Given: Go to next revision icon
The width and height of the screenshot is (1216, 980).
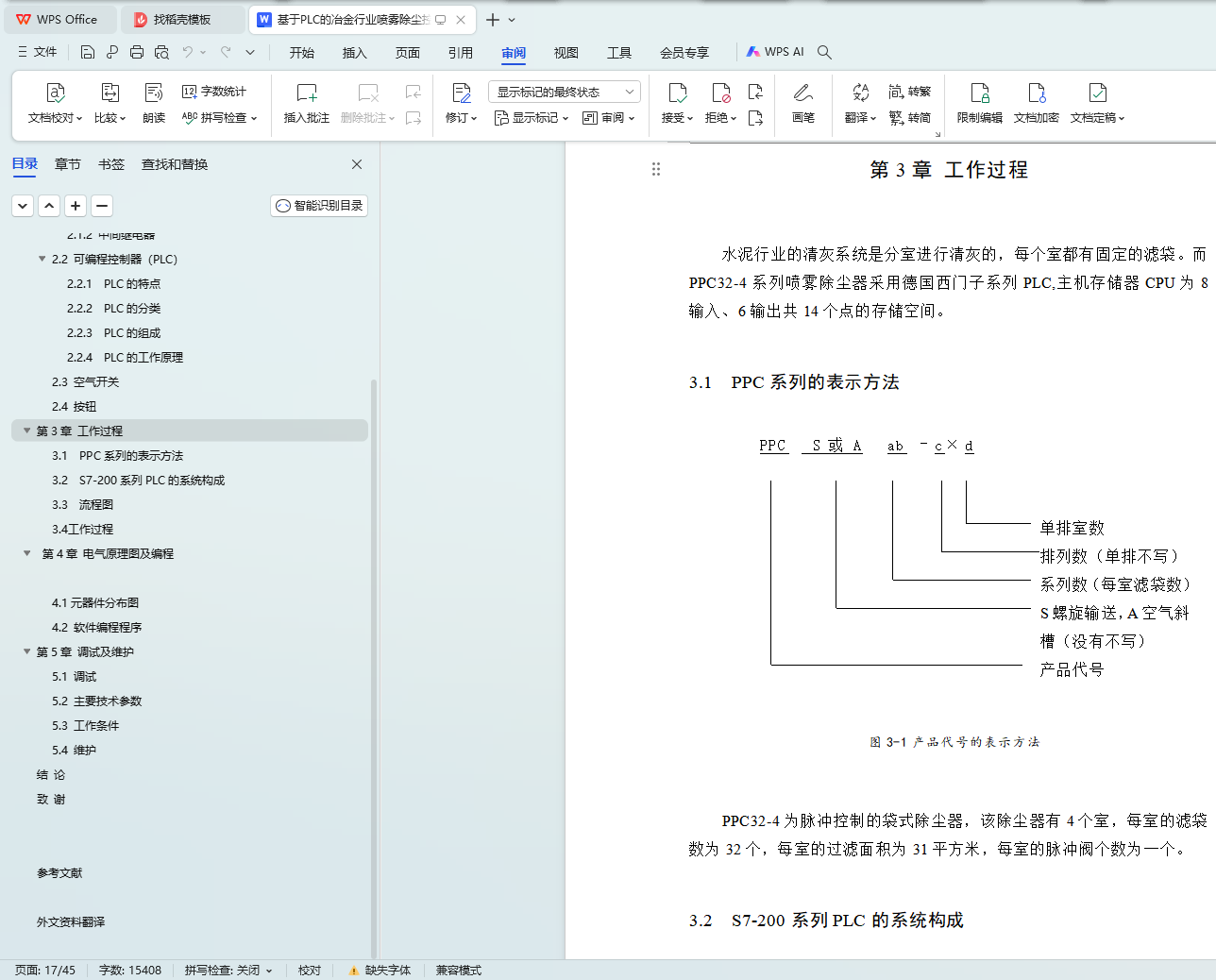Looking at the screenshot, I should (x=755, y=118).
